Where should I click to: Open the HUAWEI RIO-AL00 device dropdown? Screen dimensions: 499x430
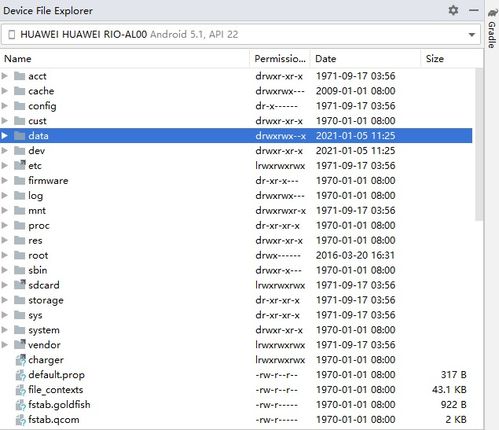(241, 34)
